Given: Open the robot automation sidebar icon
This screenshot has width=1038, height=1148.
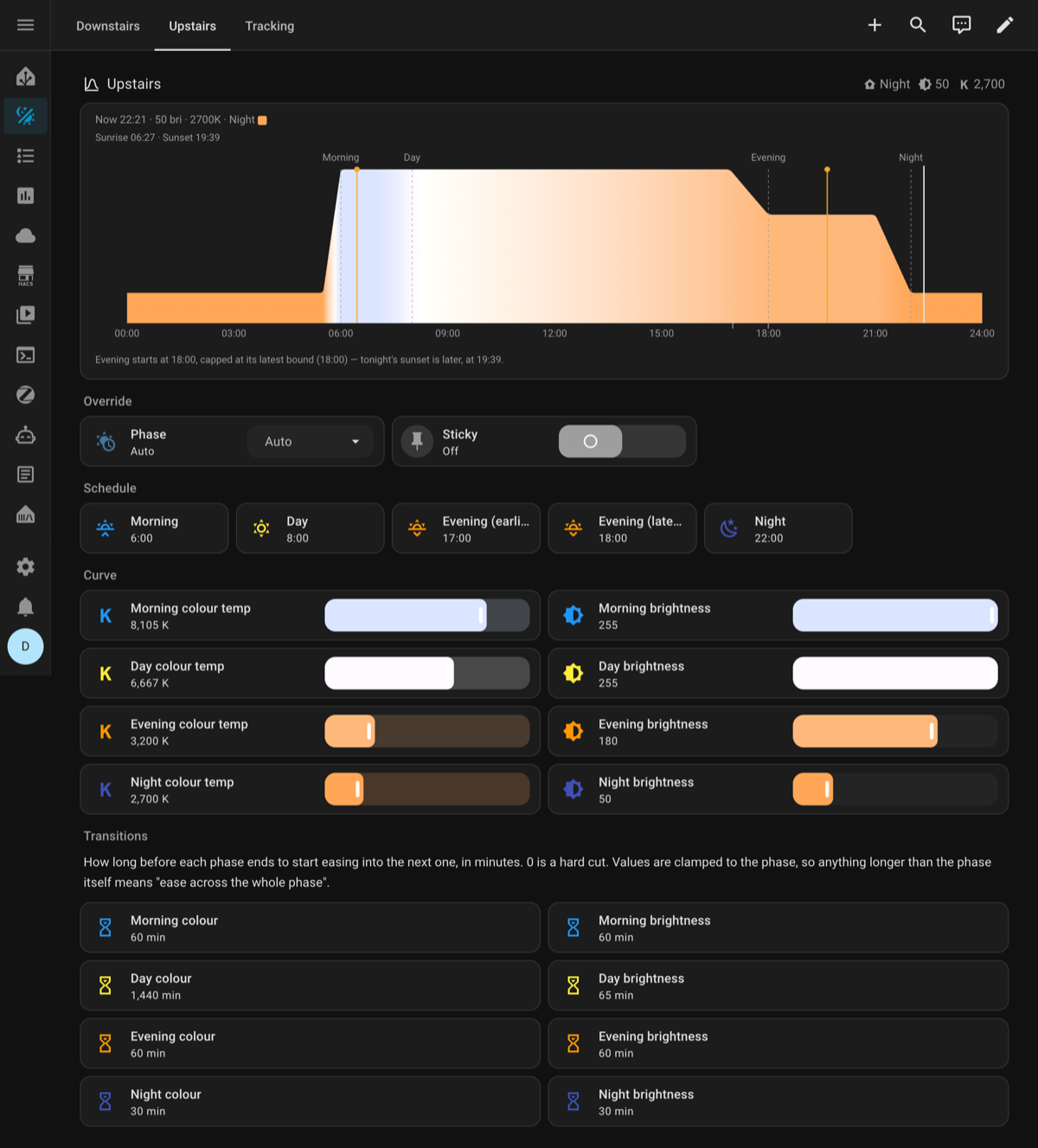Looking at the screenshot, I should 25,434.
